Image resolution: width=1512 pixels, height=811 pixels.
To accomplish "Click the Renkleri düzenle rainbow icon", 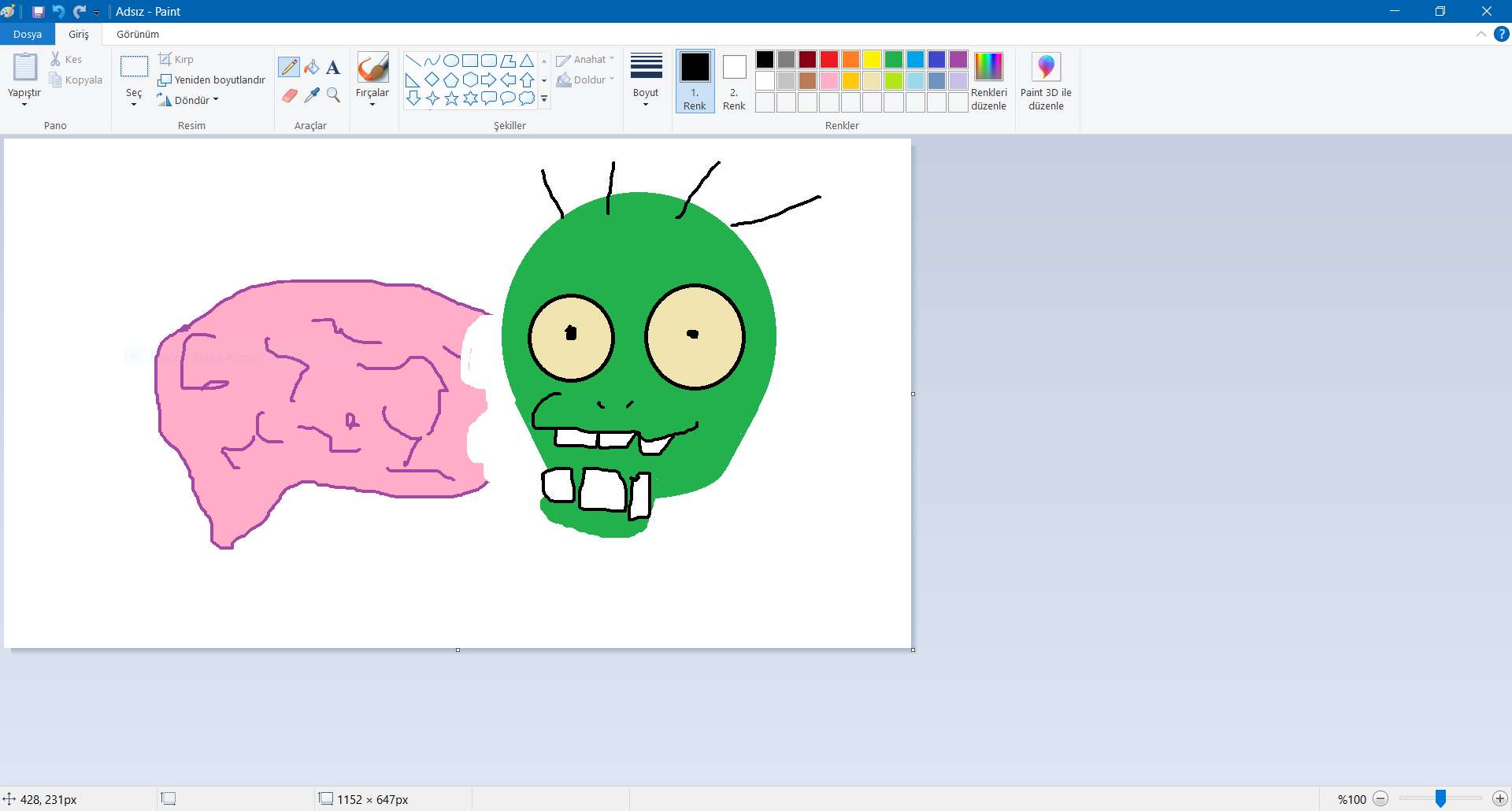I will point(988,67).
